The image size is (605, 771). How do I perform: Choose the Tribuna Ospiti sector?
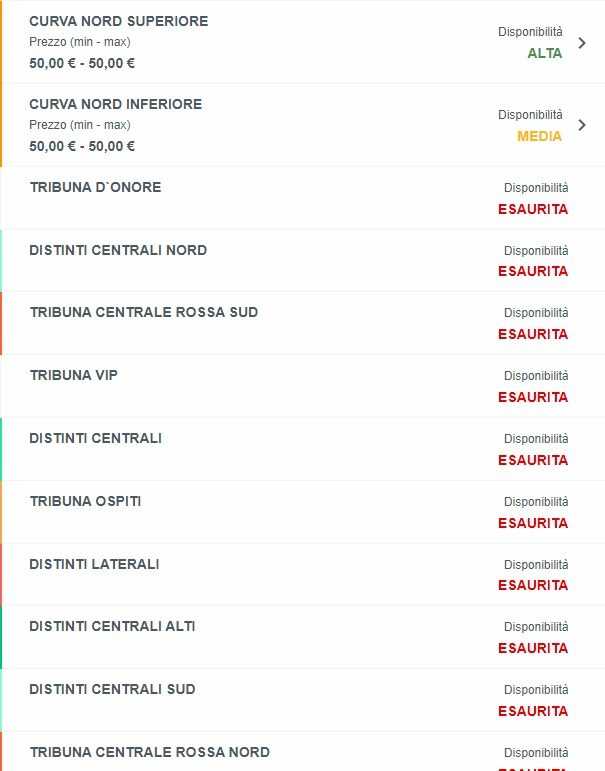tap(86, 501)
